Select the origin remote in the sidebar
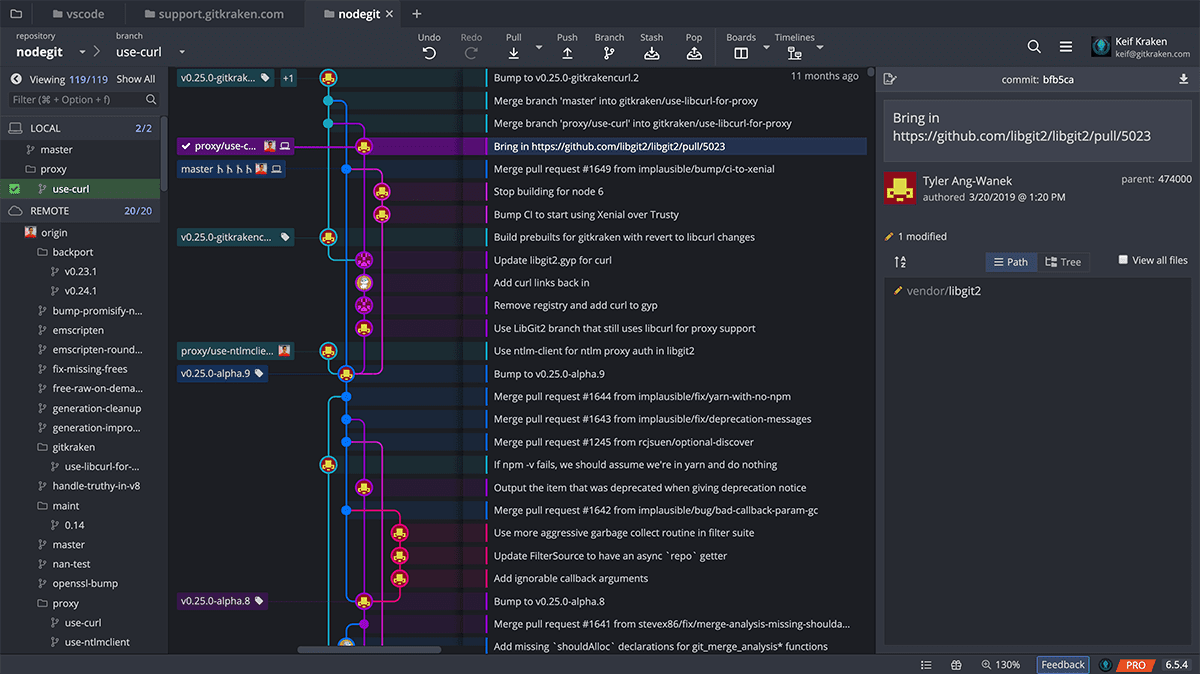The height and width of the screenshot is (674, 1200). click(x=54, y=232)
